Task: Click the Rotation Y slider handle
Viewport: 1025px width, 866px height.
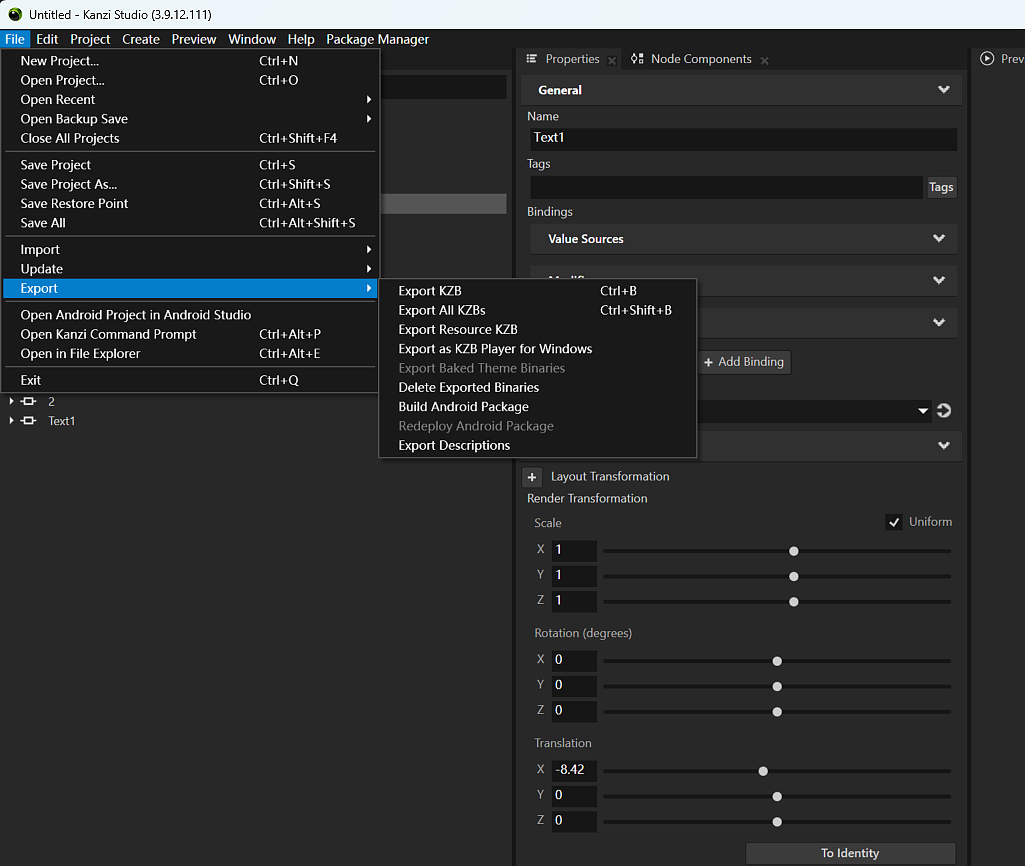Action: pyautogui.click(x=777, y=686)
